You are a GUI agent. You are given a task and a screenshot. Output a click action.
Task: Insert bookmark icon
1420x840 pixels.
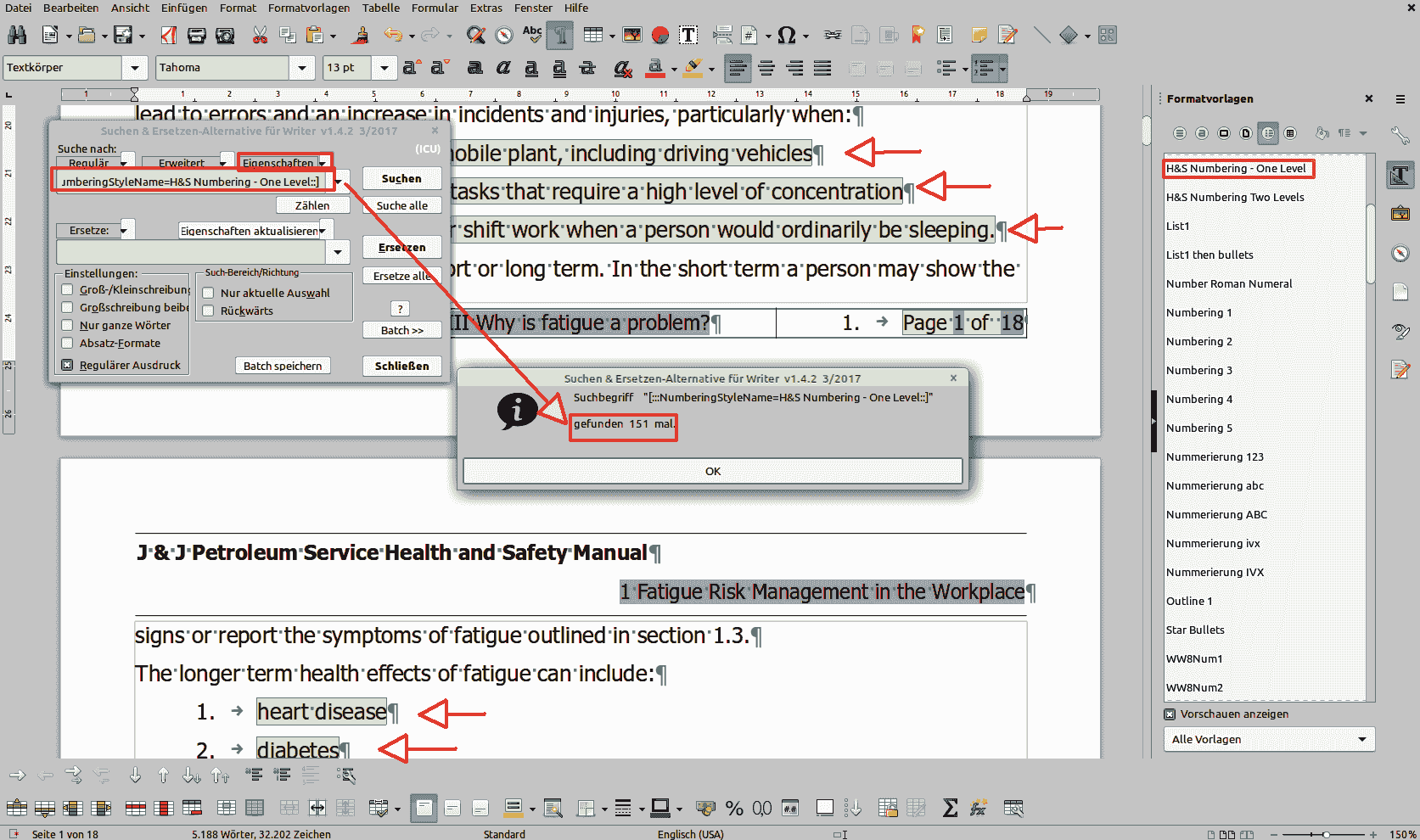918,35
